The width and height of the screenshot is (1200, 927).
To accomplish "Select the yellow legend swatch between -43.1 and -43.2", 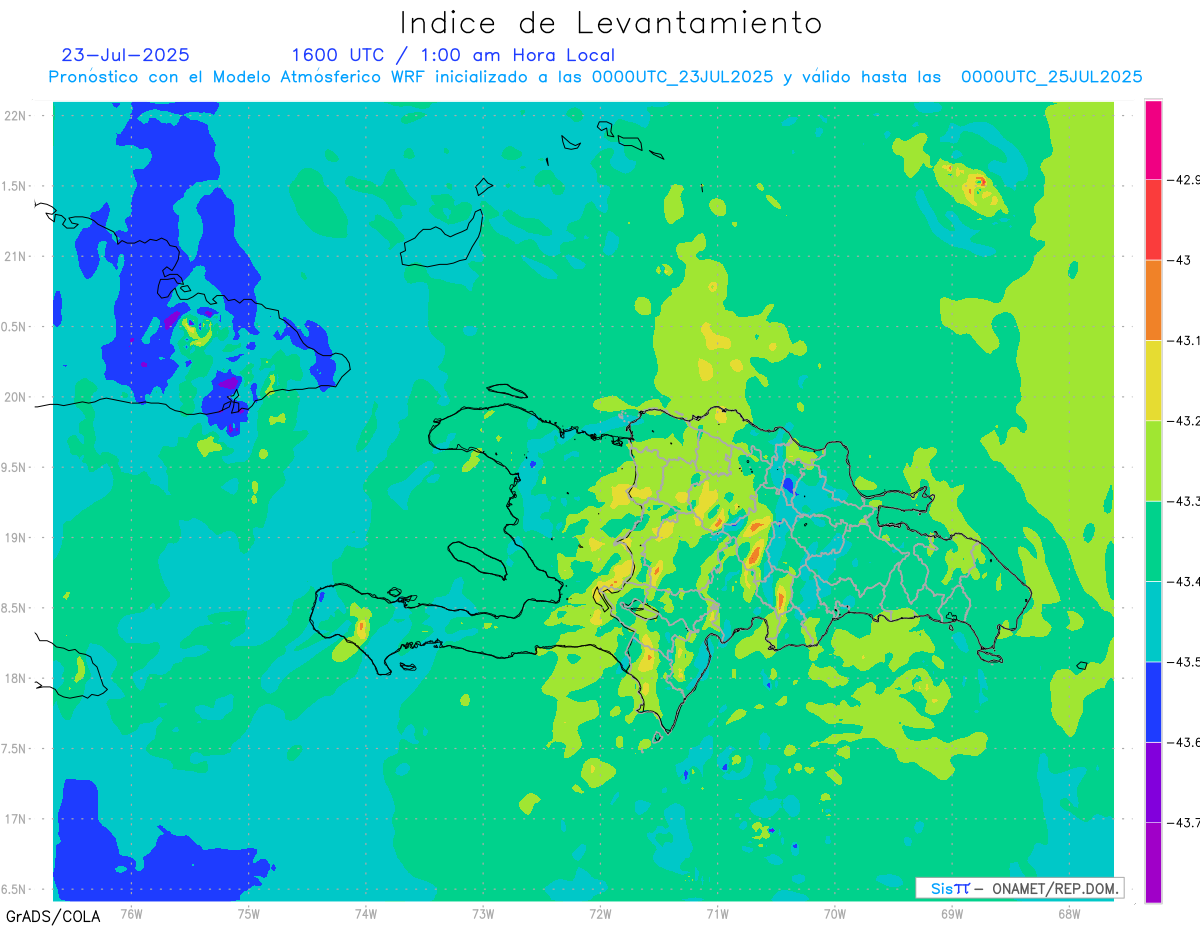I will [x=1153, y=380].
